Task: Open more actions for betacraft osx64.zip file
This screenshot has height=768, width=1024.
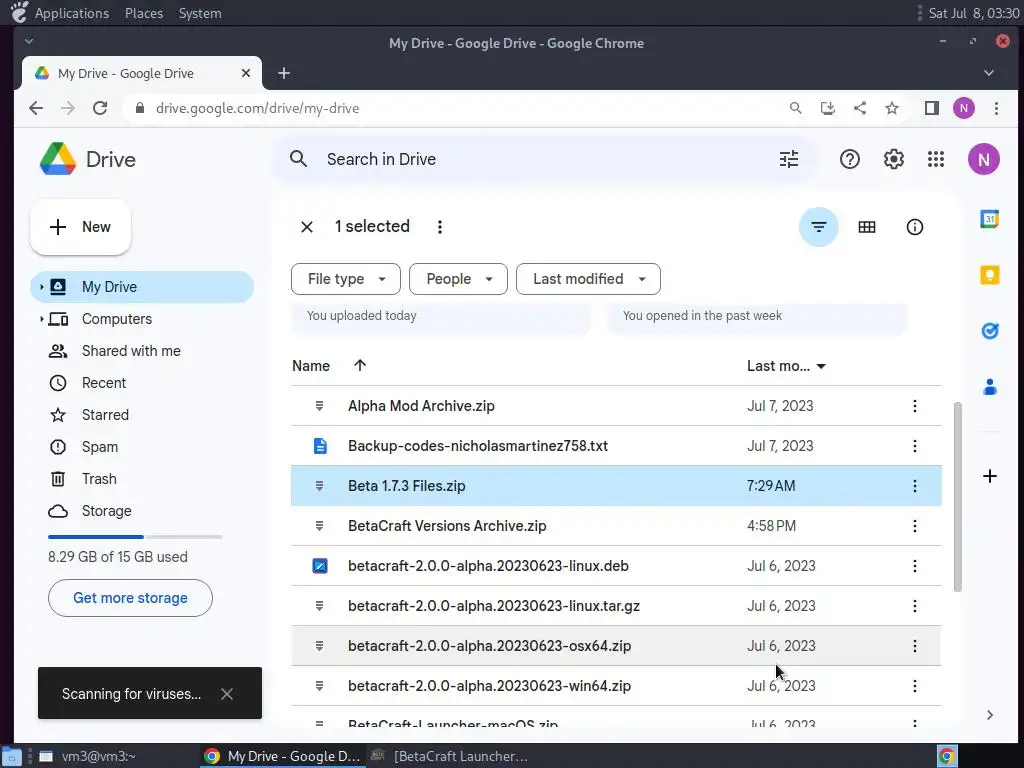Action: (914, 646)
